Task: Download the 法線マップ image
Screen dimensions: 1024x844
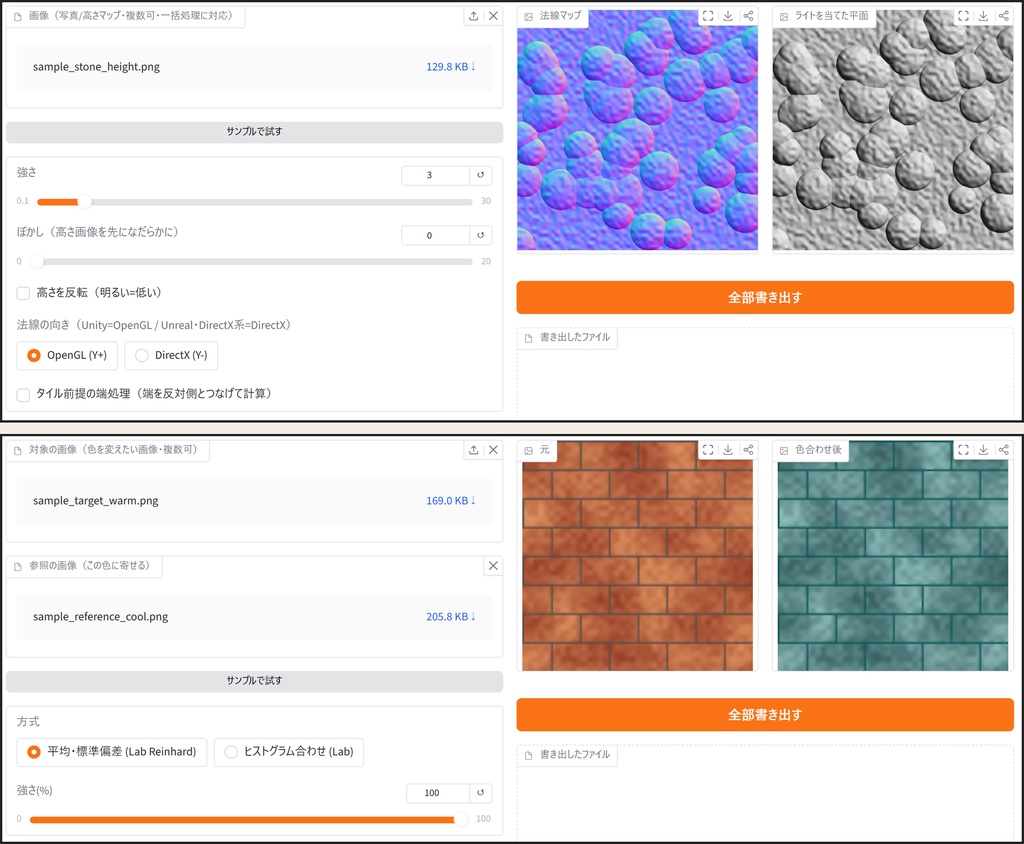Action: [x=728, y=16]
